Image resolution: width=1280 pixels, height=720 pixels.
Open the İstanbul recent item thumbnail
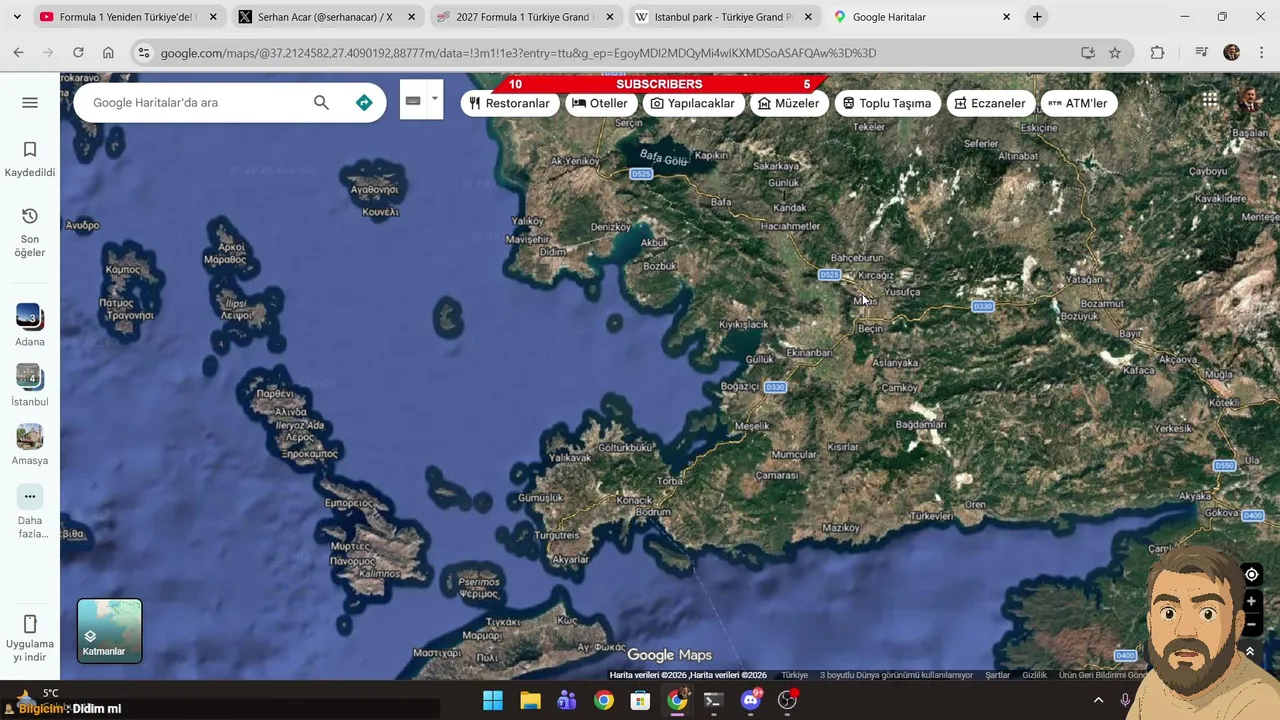[29, 385]
